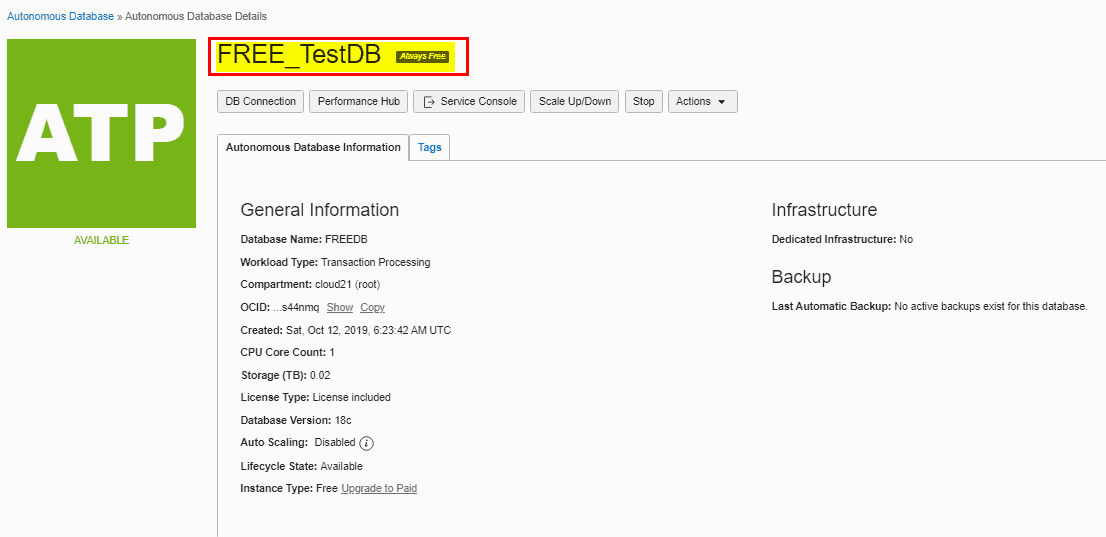Show the full OCID value

pos(340,308)
